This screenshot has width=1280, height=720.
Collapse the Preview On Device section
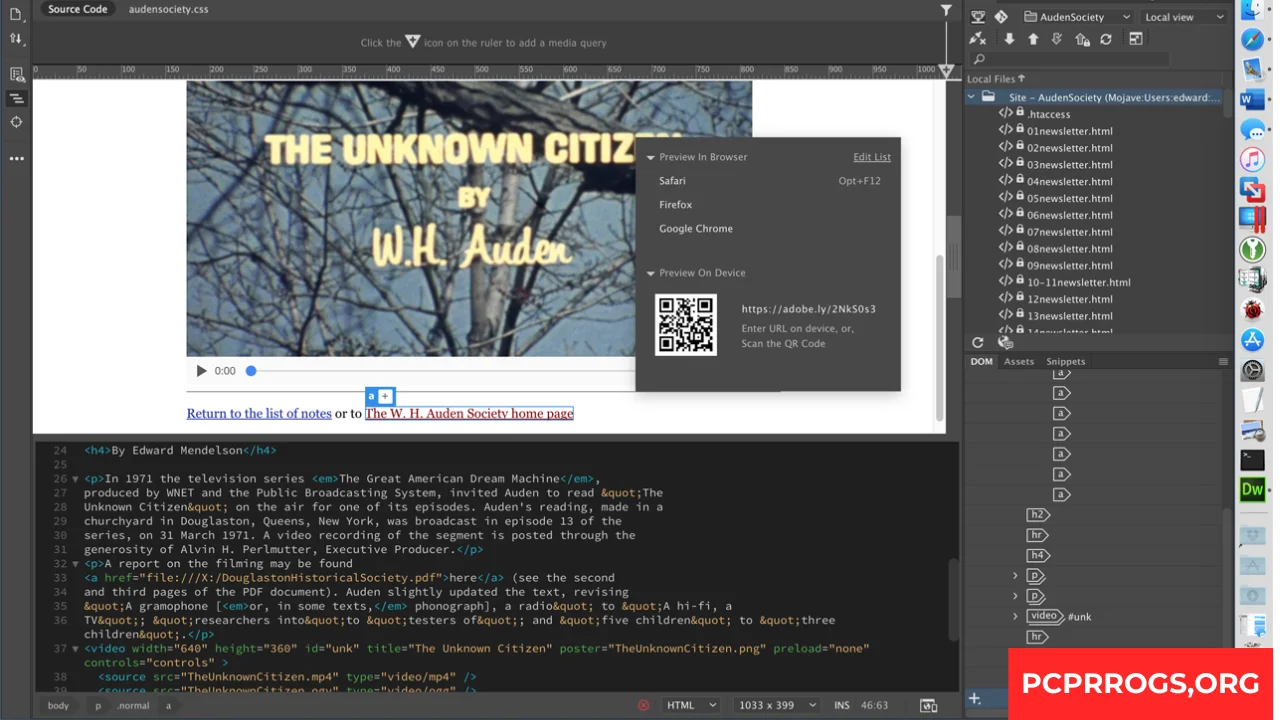(x=650, y=273)
